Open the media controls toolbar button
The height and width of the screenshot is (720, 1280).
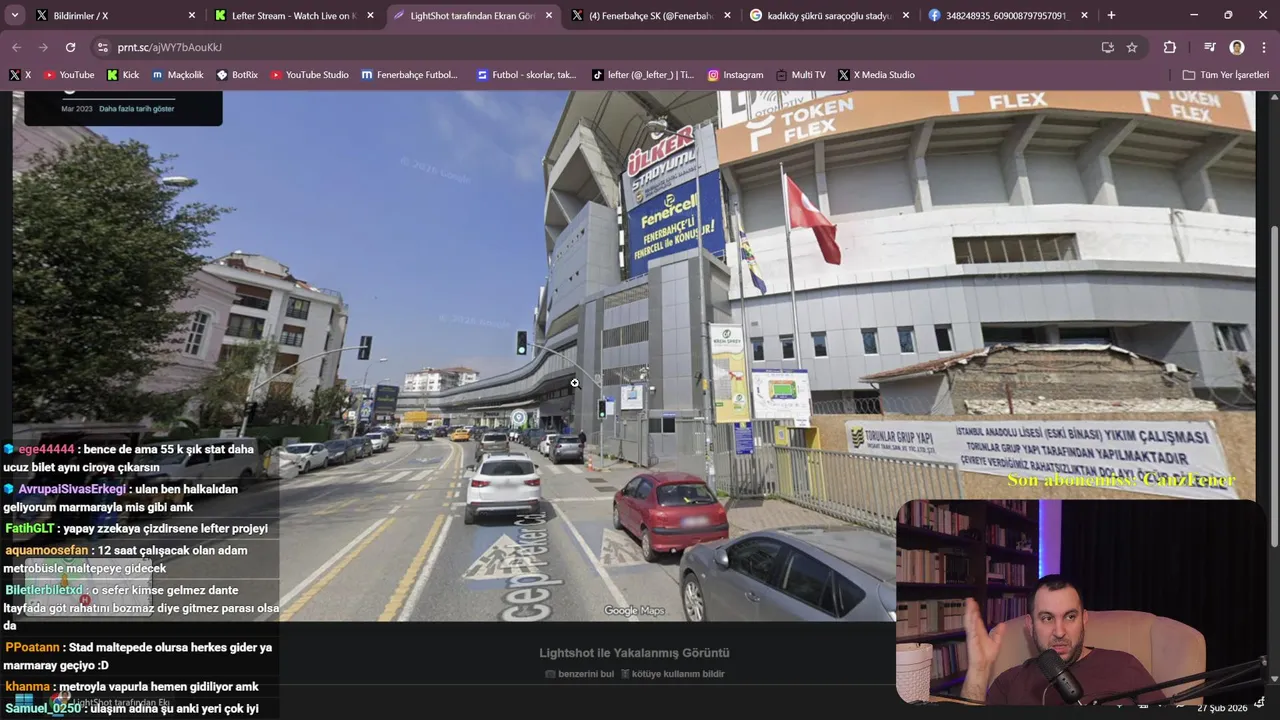pyautogui.click(x=1209, y=47)
